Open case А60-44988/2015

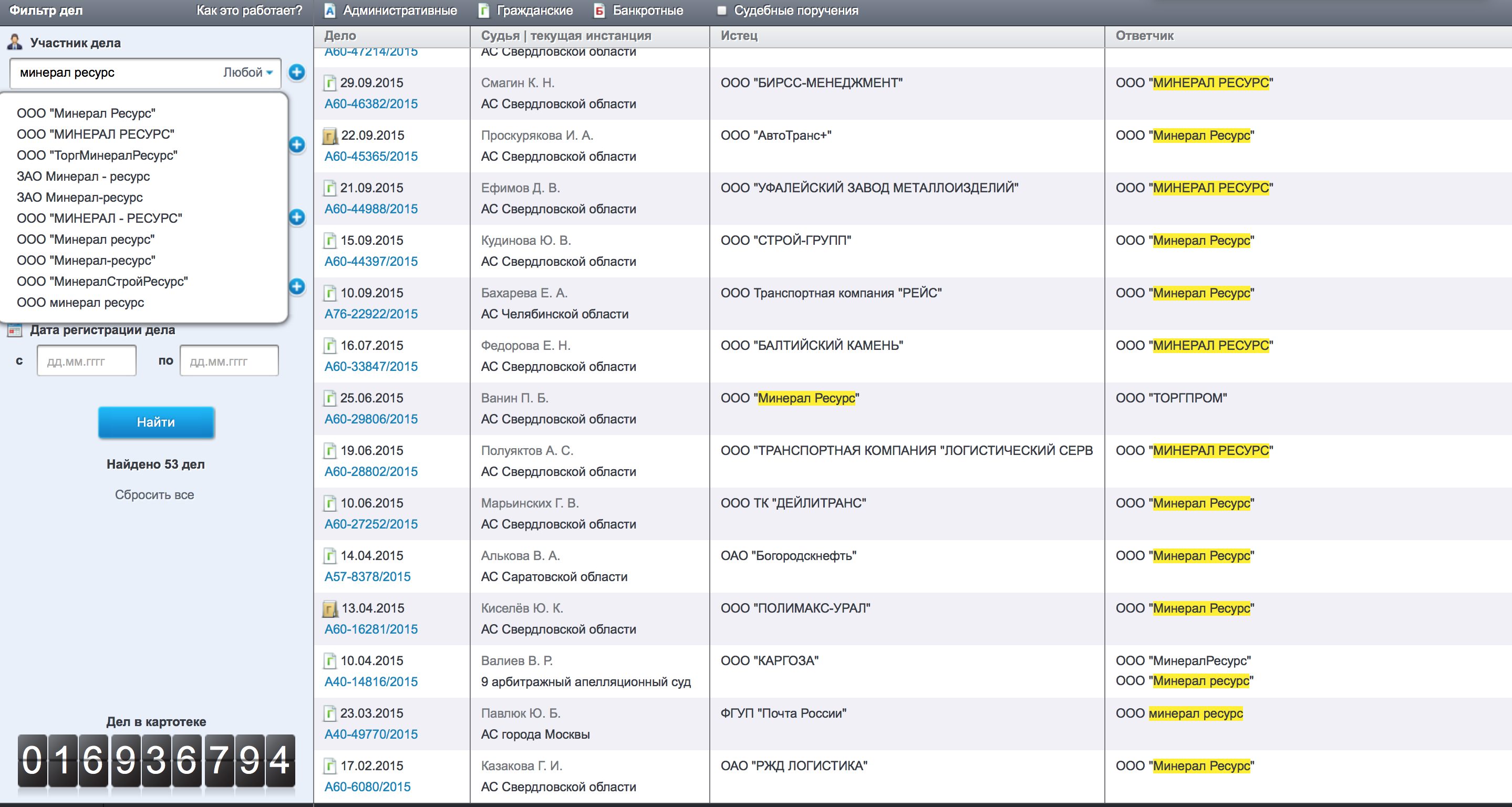click(x=371, y=209)
